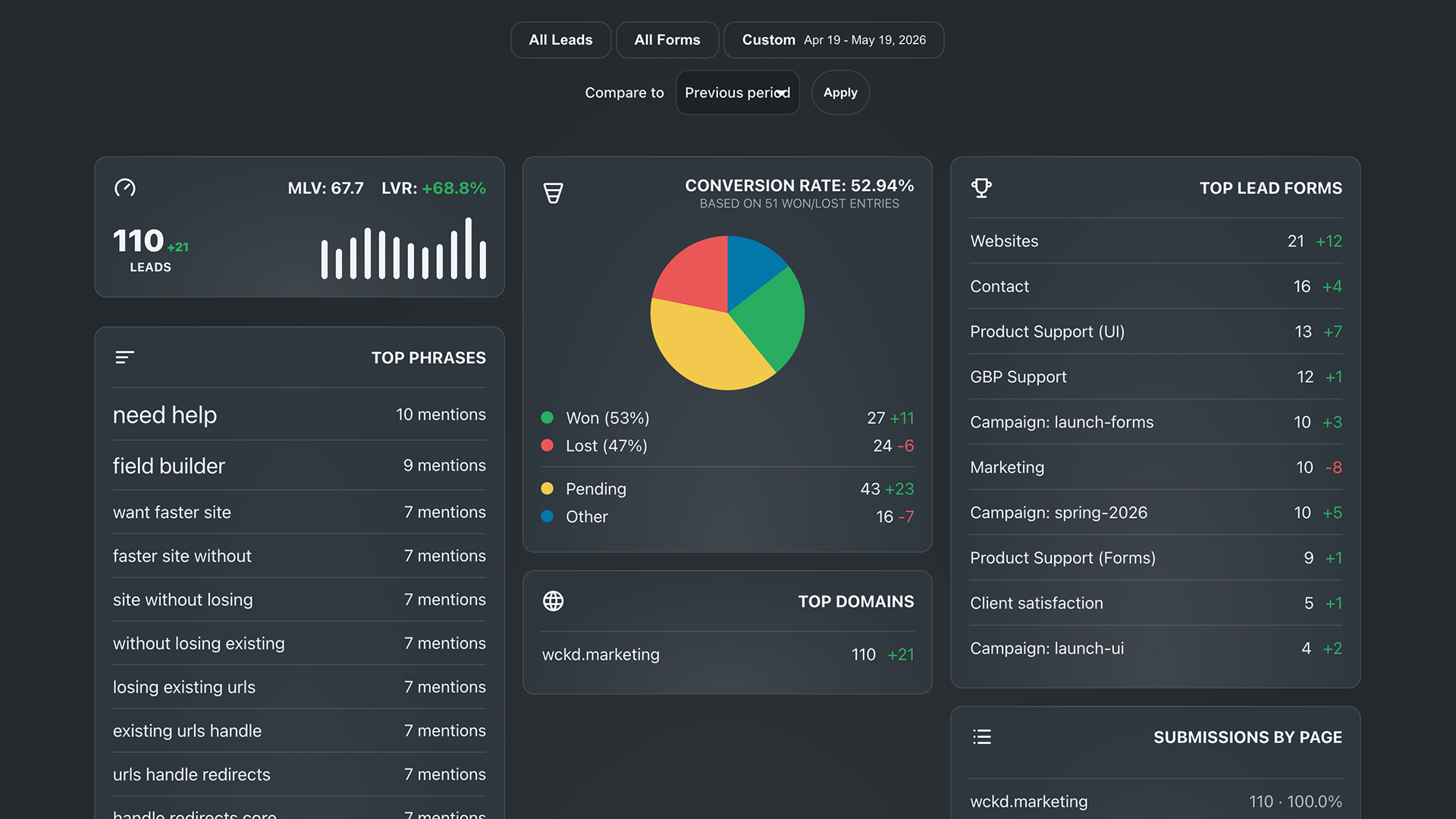Viewport: 1456px width, 819px height.
Task: Click the Top Lead Forms heading
Action: [1270, 188]
